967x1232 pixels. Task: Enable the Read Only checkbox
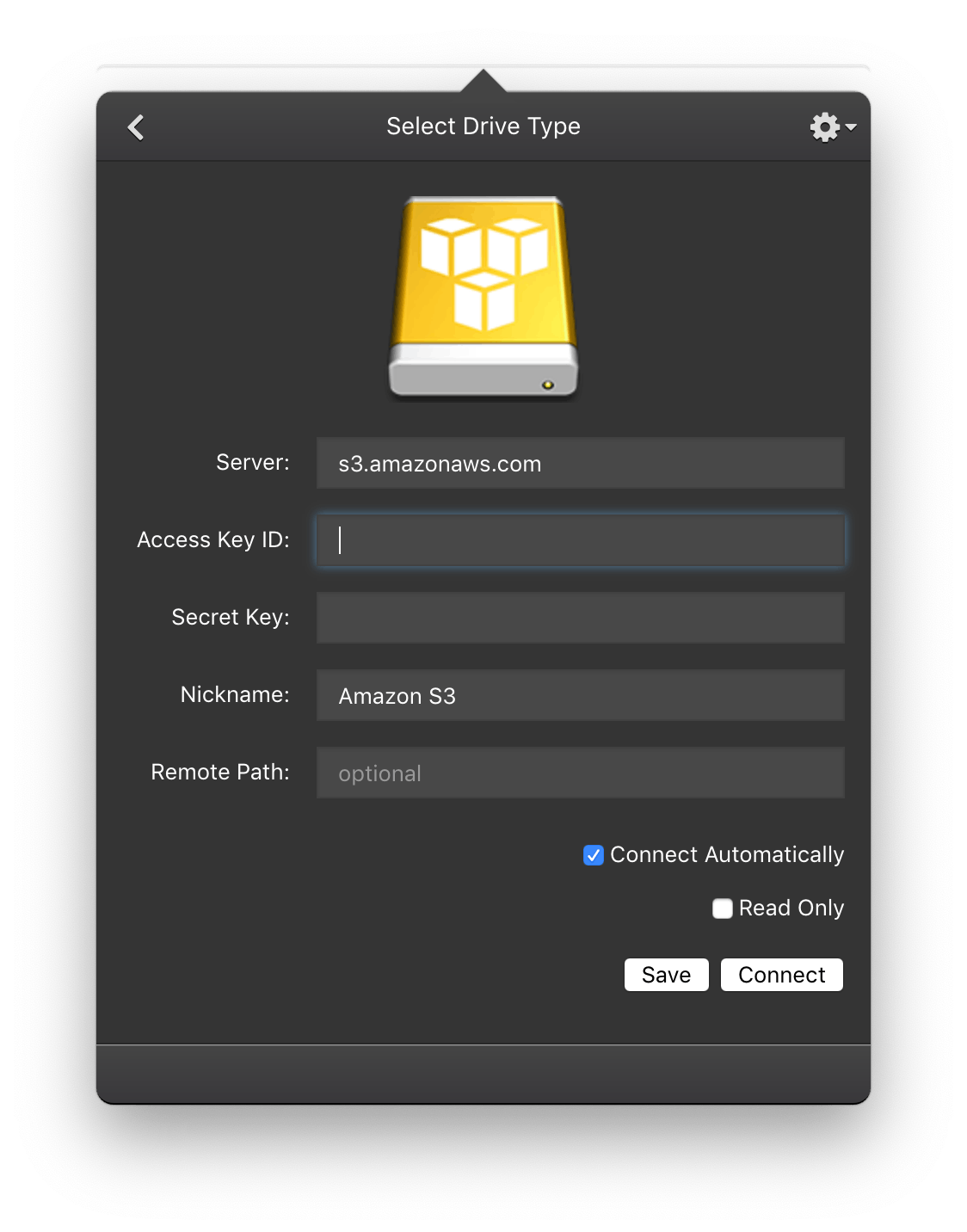723,909
